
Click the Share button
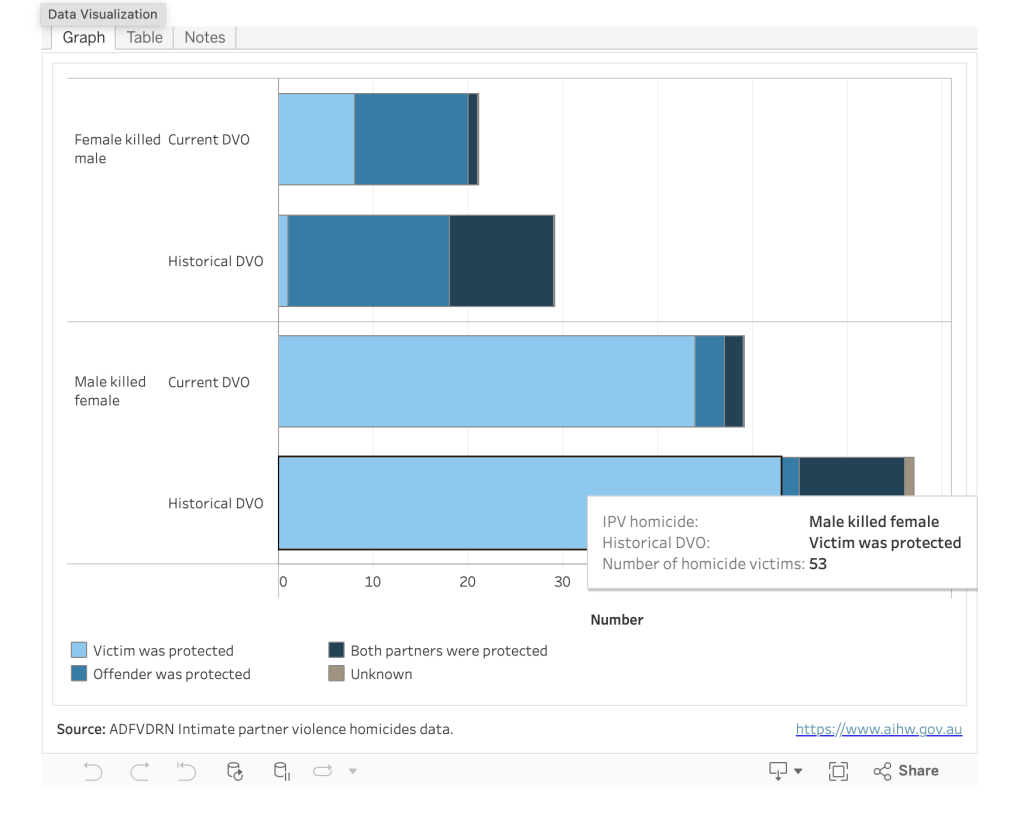(906, 771)
